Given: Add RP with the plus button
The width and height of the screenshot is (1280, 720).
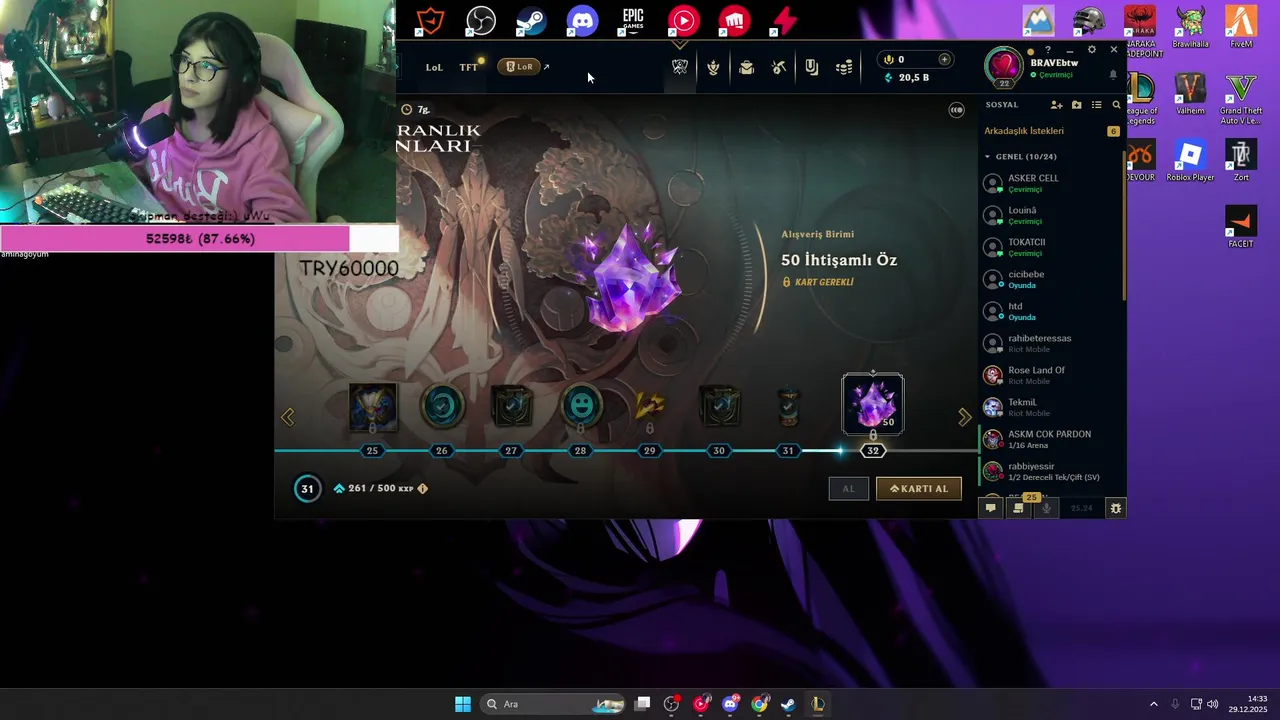Looking at the screenshot, I should (944, 59).
